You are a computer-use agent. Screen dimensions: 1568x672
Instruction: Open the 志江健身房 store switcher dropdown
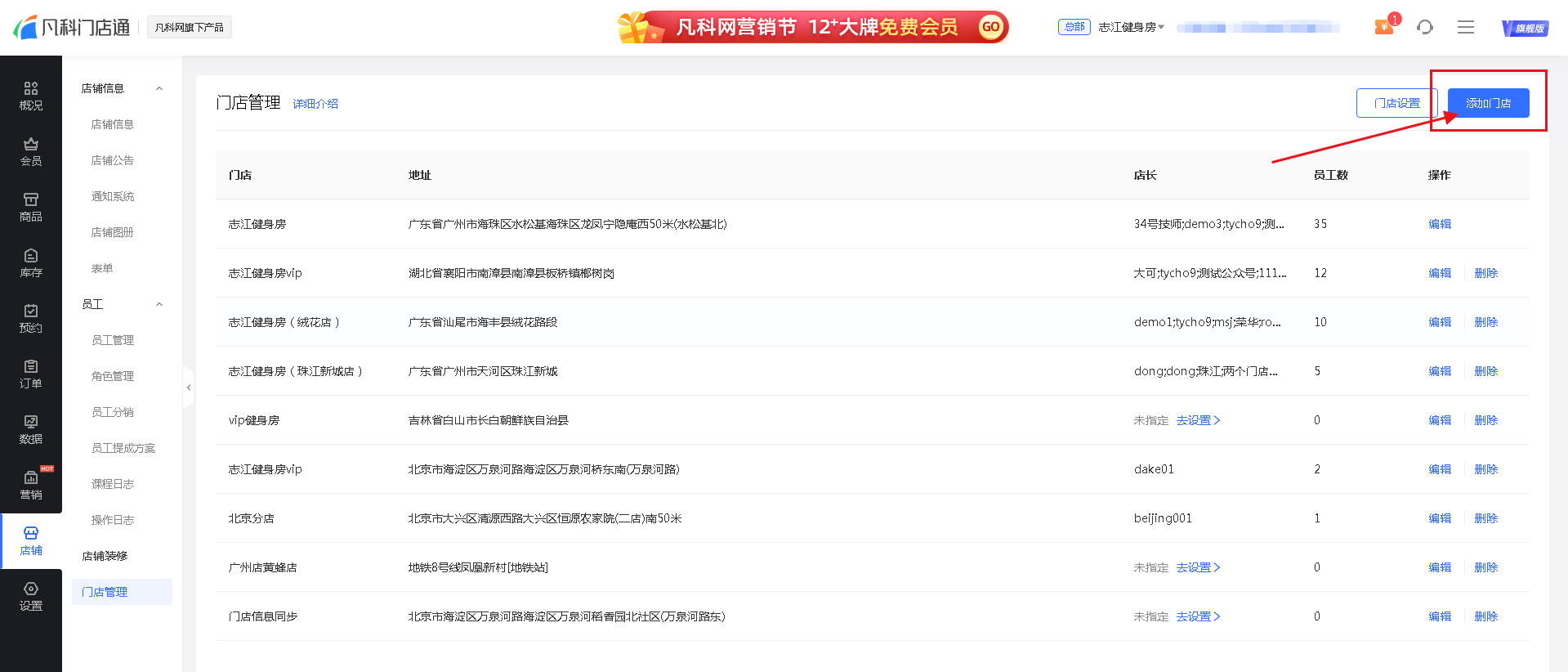(x=1132, y=27)
